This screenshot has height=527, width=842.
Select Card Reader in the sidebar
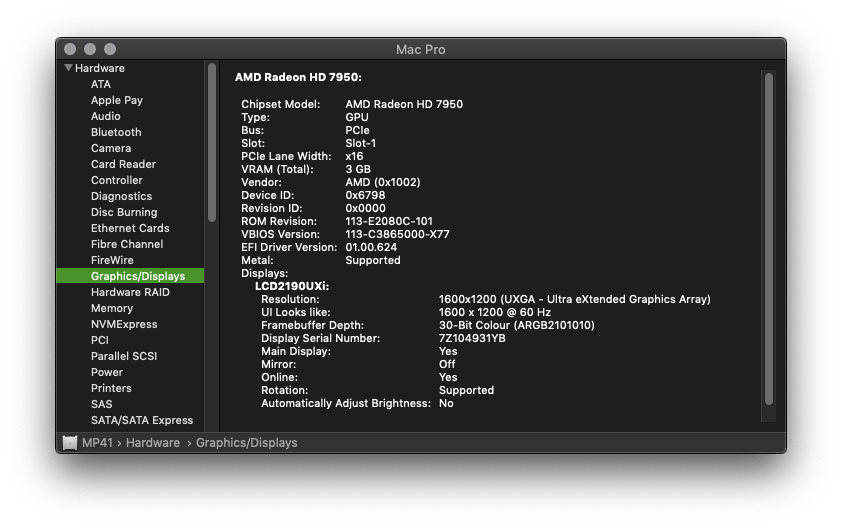(123, 164)
